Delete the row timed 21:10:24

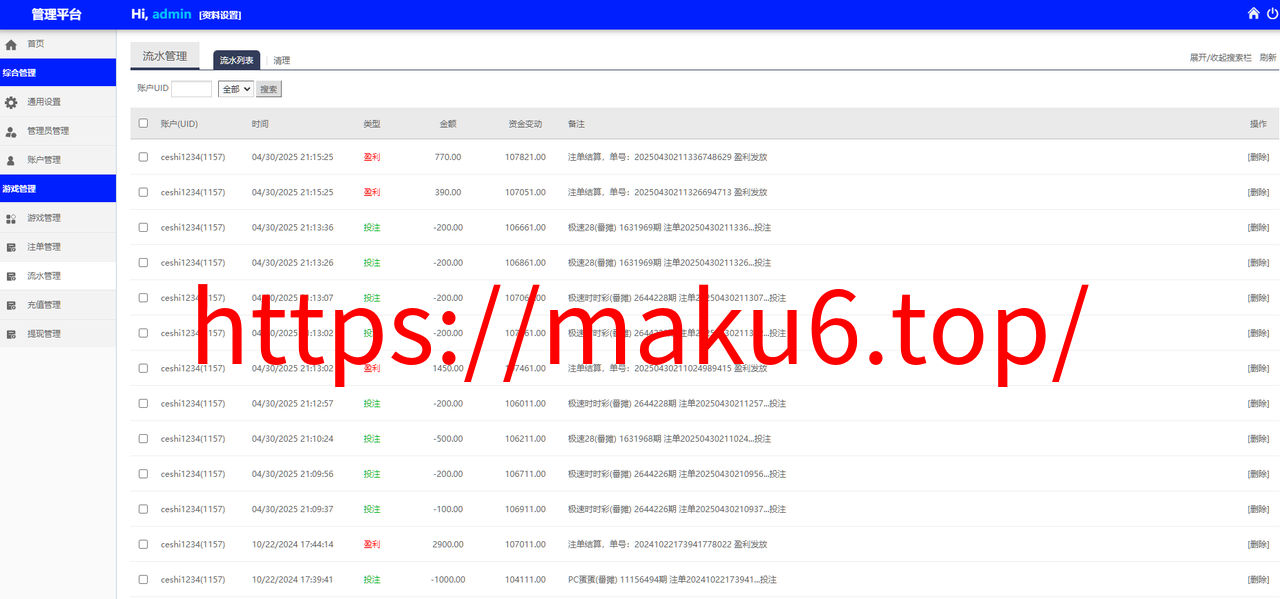click(1258, 438)
